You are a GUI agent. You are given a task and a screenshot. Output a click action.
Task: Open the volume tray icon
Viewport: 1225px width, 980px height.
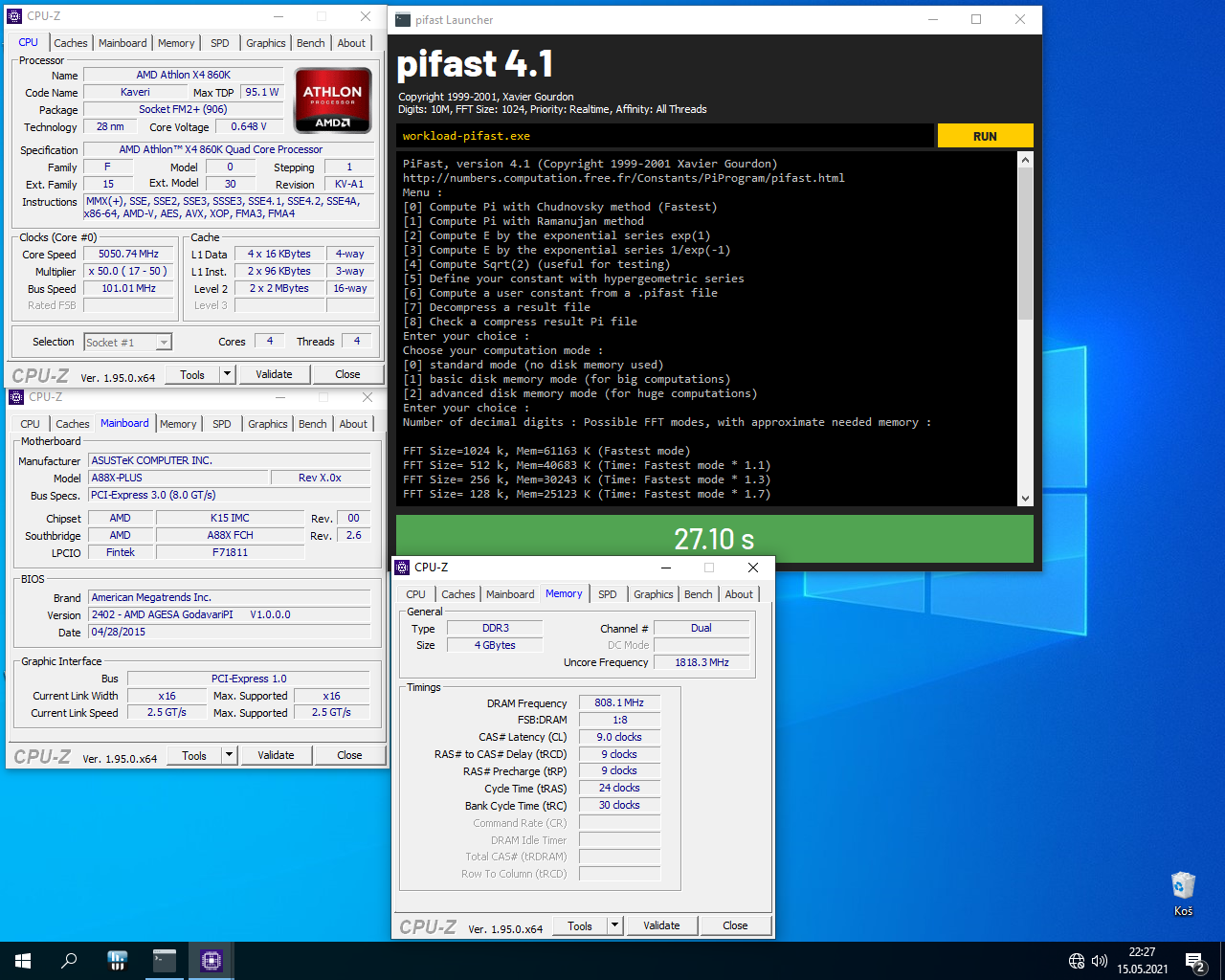coord(1100,961)
